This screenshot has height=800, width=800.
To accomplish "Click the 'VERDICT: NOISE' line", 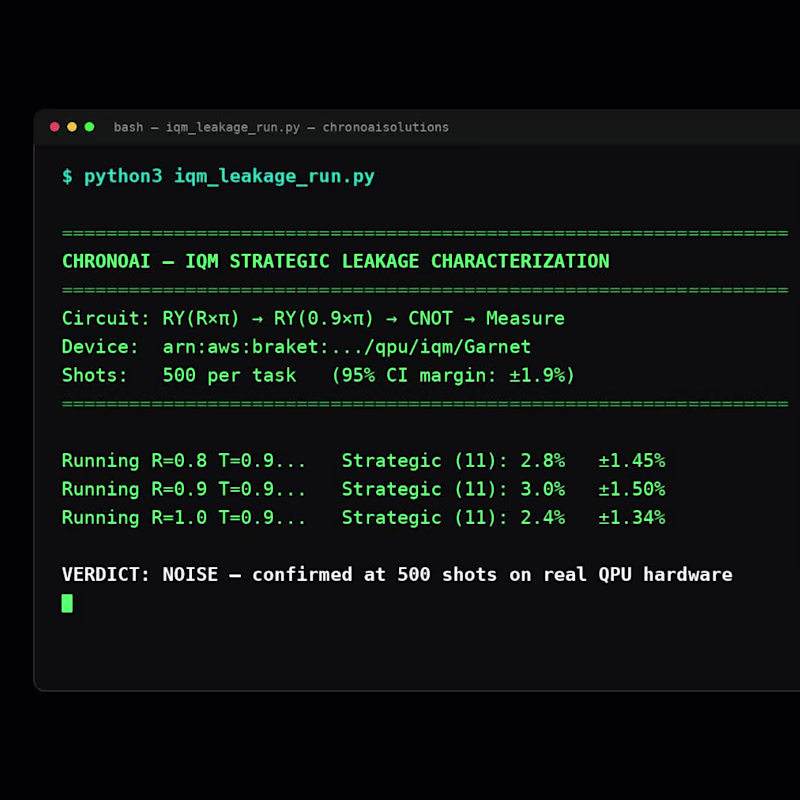I will (x=397, y=574).
